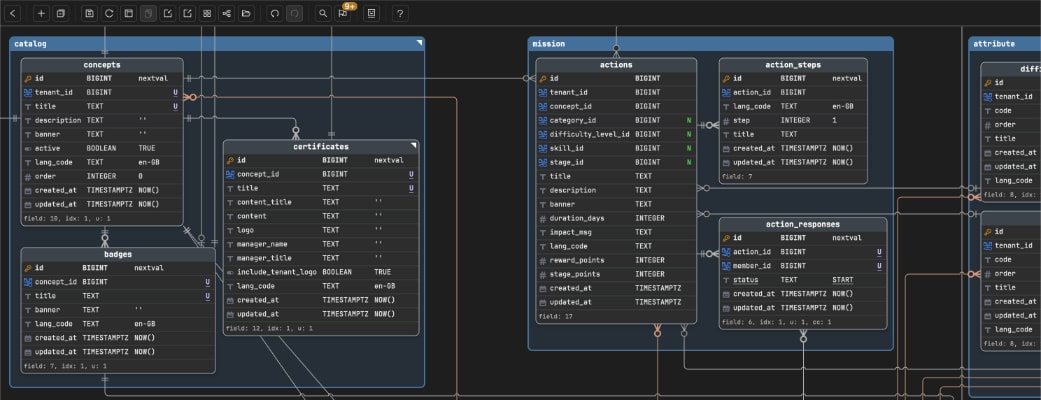Click the share/relationship nodes icon
Image resolution: width=1041 pixels, height=400 pixels.
tap(226, 13)
